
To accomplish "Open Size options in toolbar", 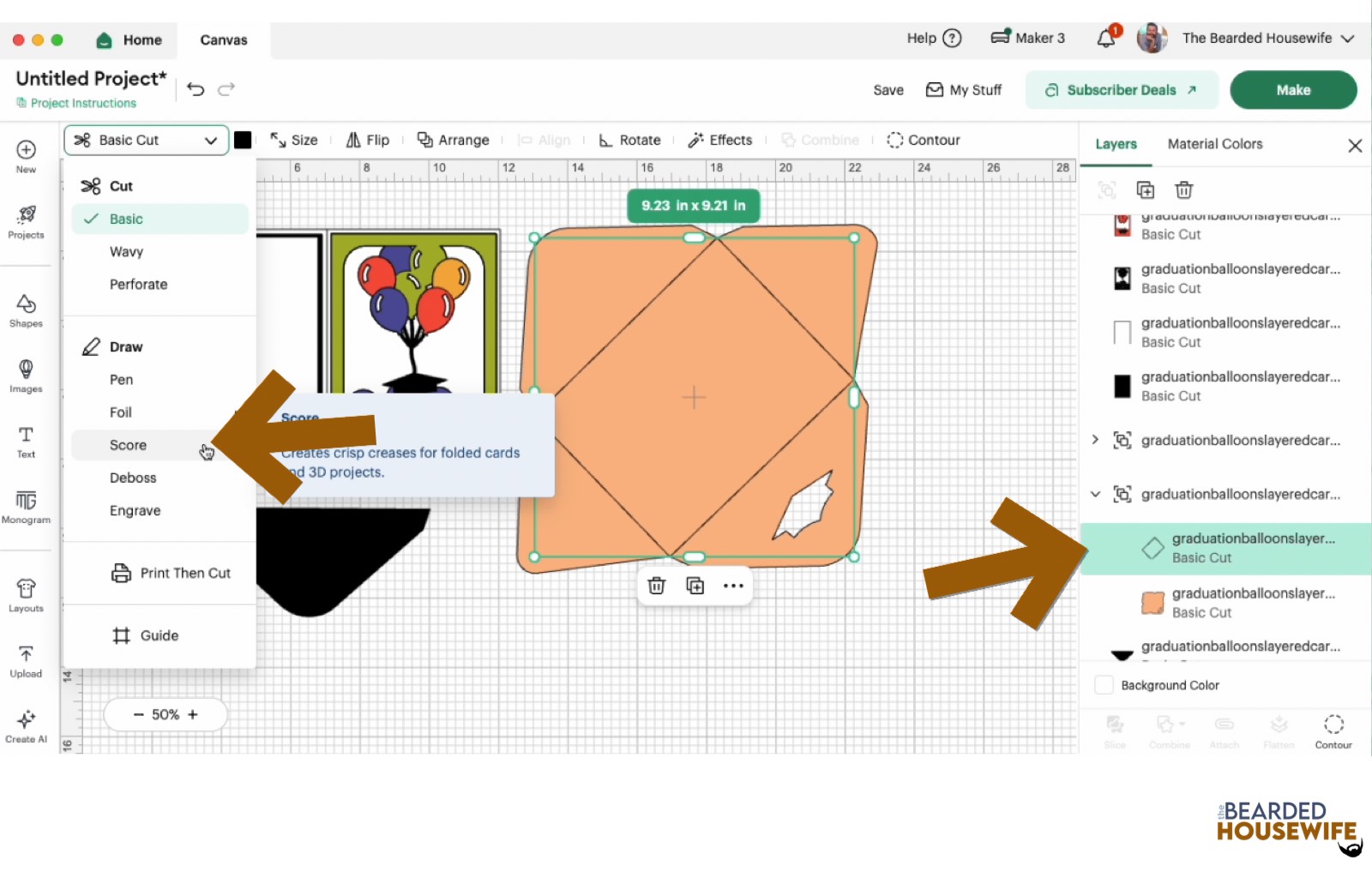I will tap(294, 140).
